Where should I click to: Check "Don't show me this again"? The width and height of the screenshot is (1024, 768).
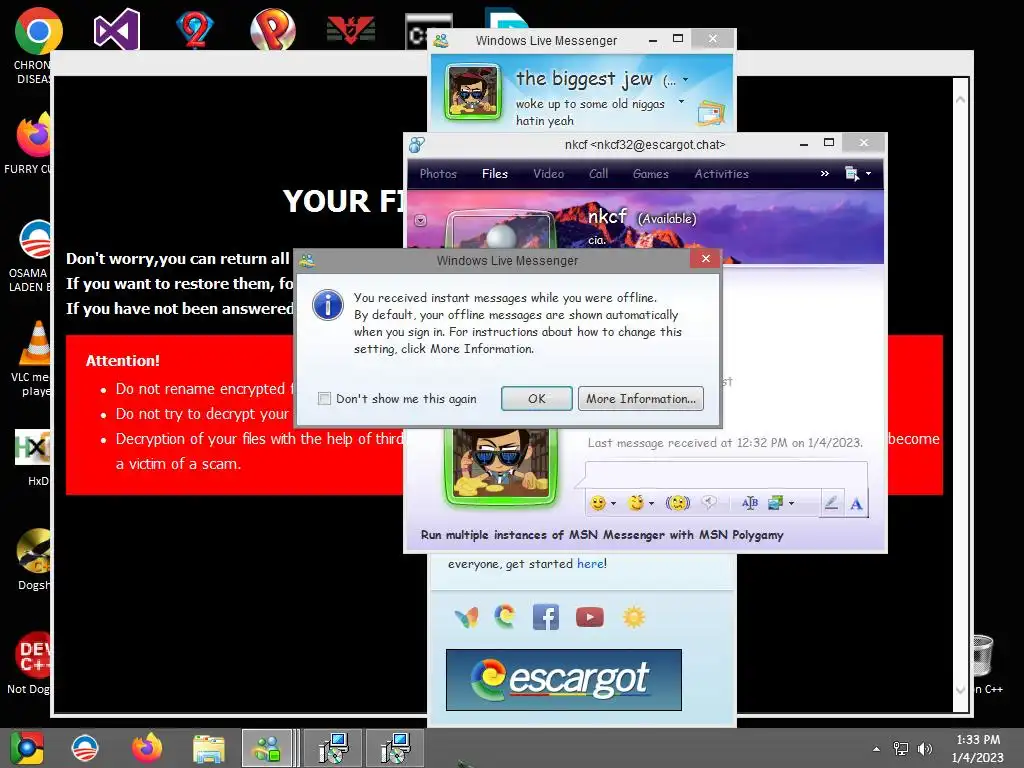coord(324,398)
